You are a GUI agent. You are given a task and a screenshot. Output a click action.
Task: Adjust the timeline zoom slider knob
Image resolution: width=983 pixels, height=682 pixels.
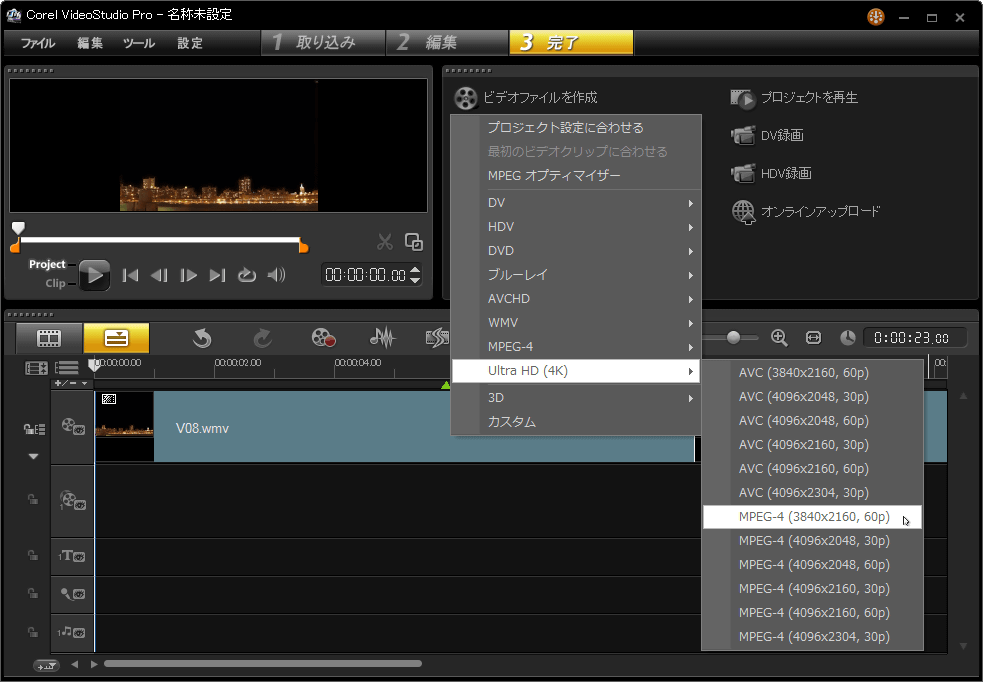tap(733, 338)
